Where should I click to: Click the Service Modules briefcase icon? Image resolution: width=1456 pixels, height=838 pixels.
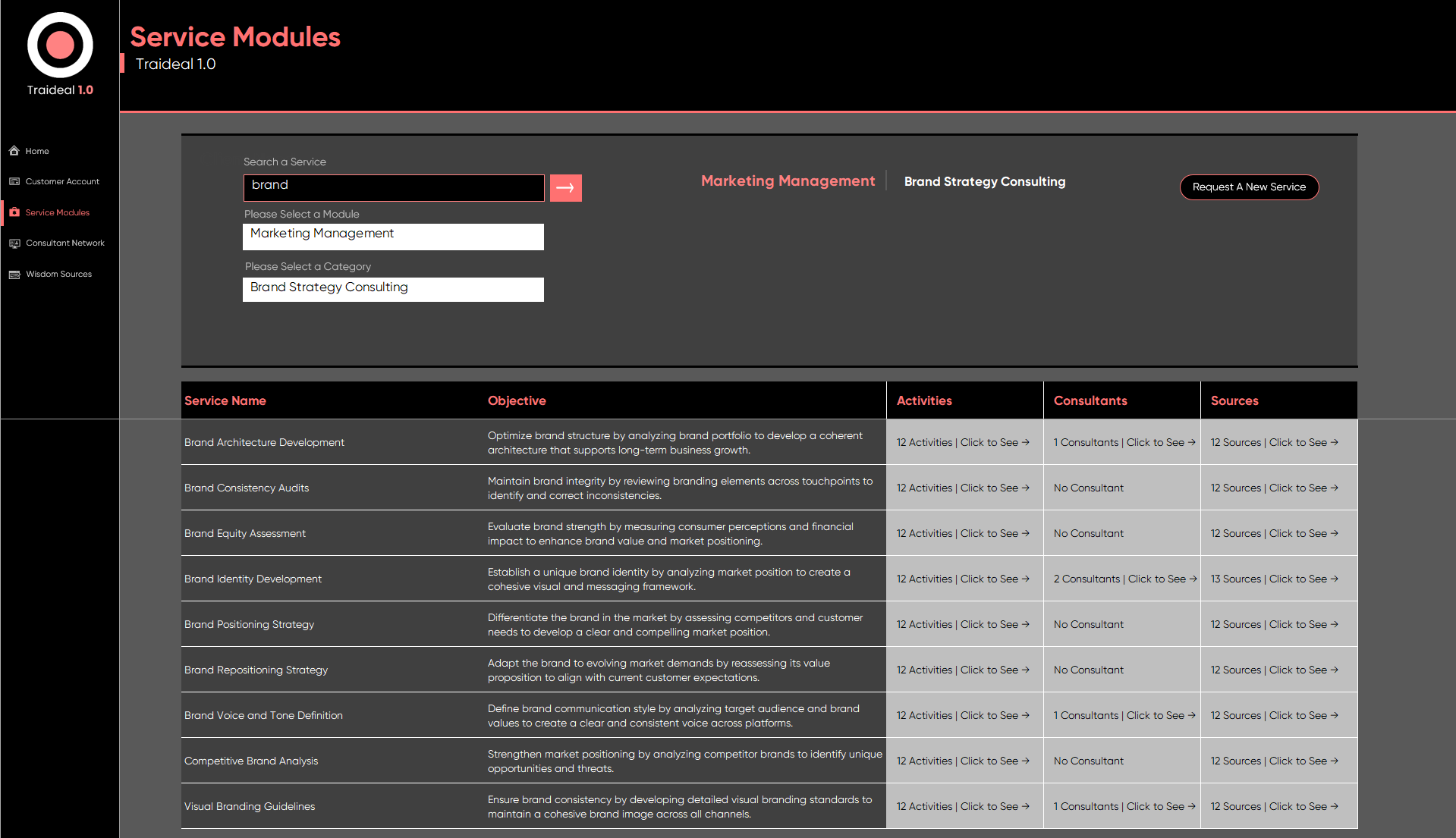(x=14, y=212)
